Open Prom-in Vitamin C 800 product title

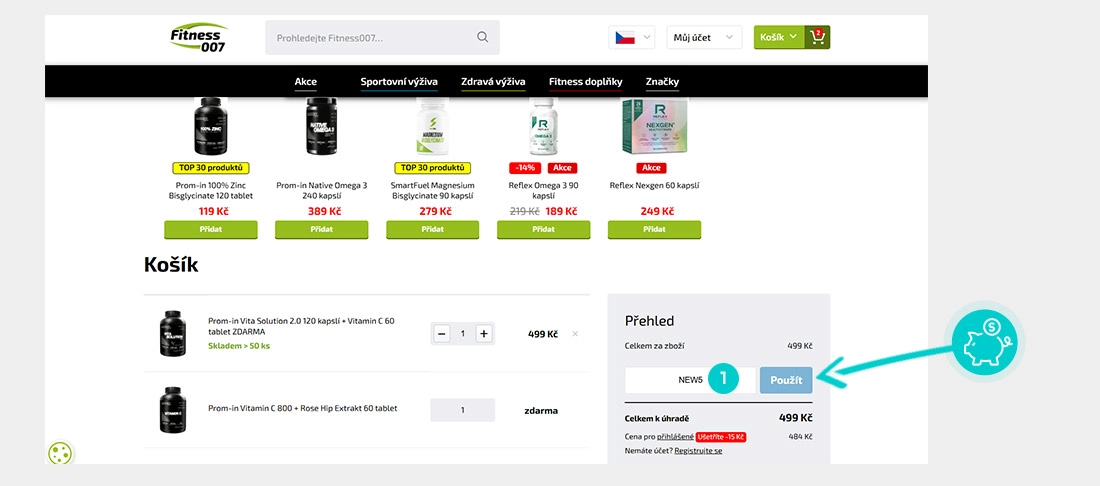pyautogui.click(x=302, y=408)
